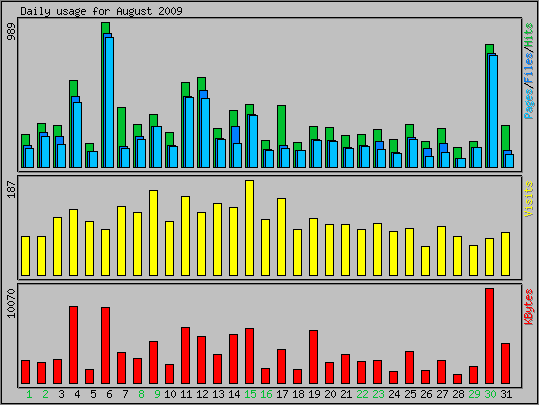
Task: Click the yellow visits bar for day 17
Action: (282, 237)
